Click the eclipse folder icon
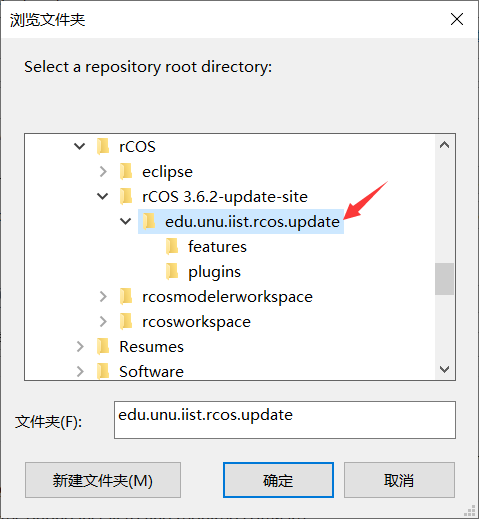The image size is (479, 519). point(126,171)
